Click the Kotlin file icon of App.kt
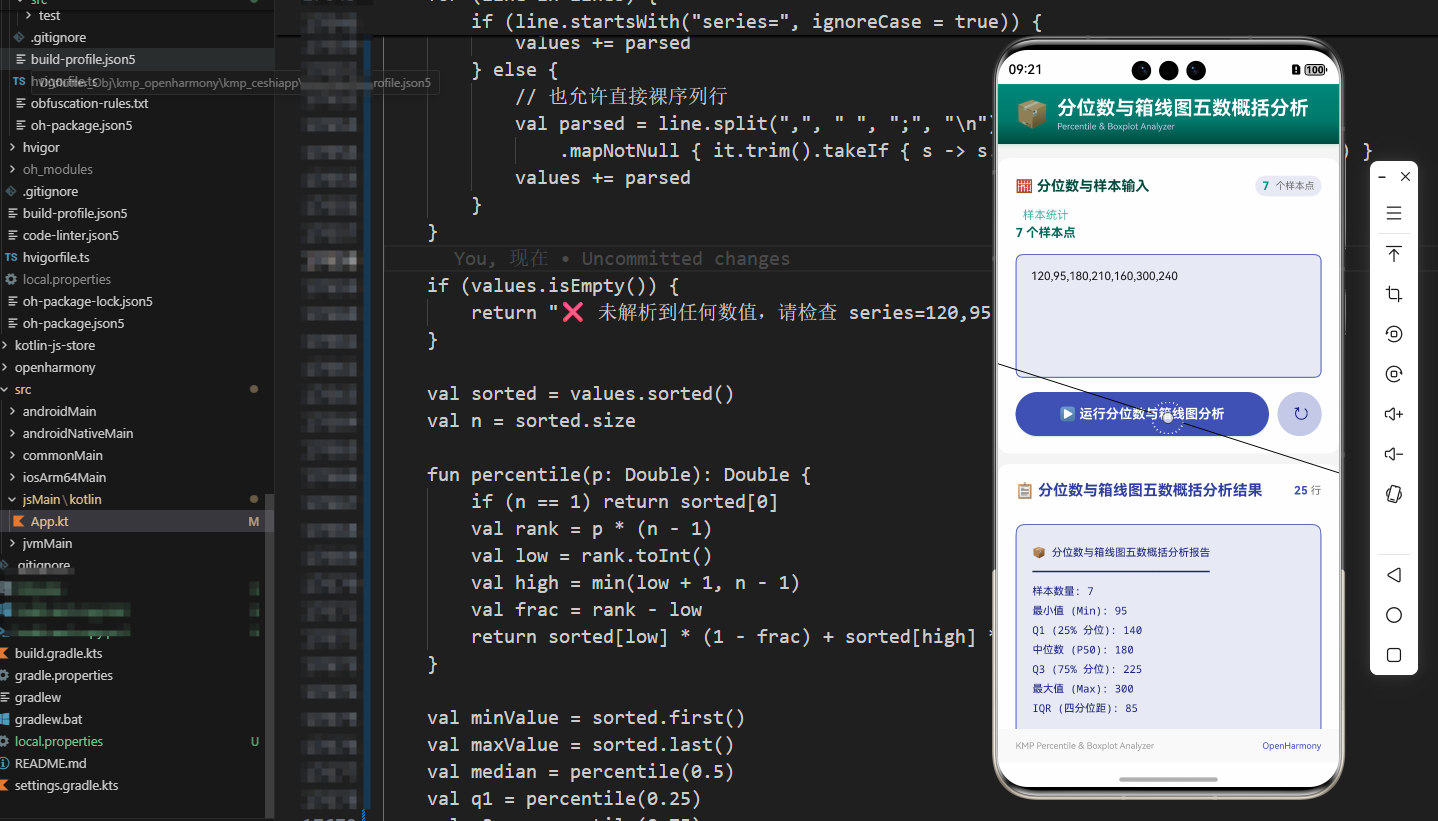 click(x=20, y=521)
